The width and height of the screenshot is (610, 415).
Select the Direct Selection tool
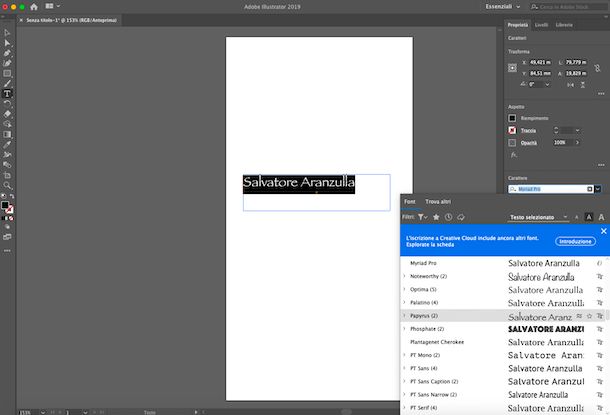click(7, 43)
